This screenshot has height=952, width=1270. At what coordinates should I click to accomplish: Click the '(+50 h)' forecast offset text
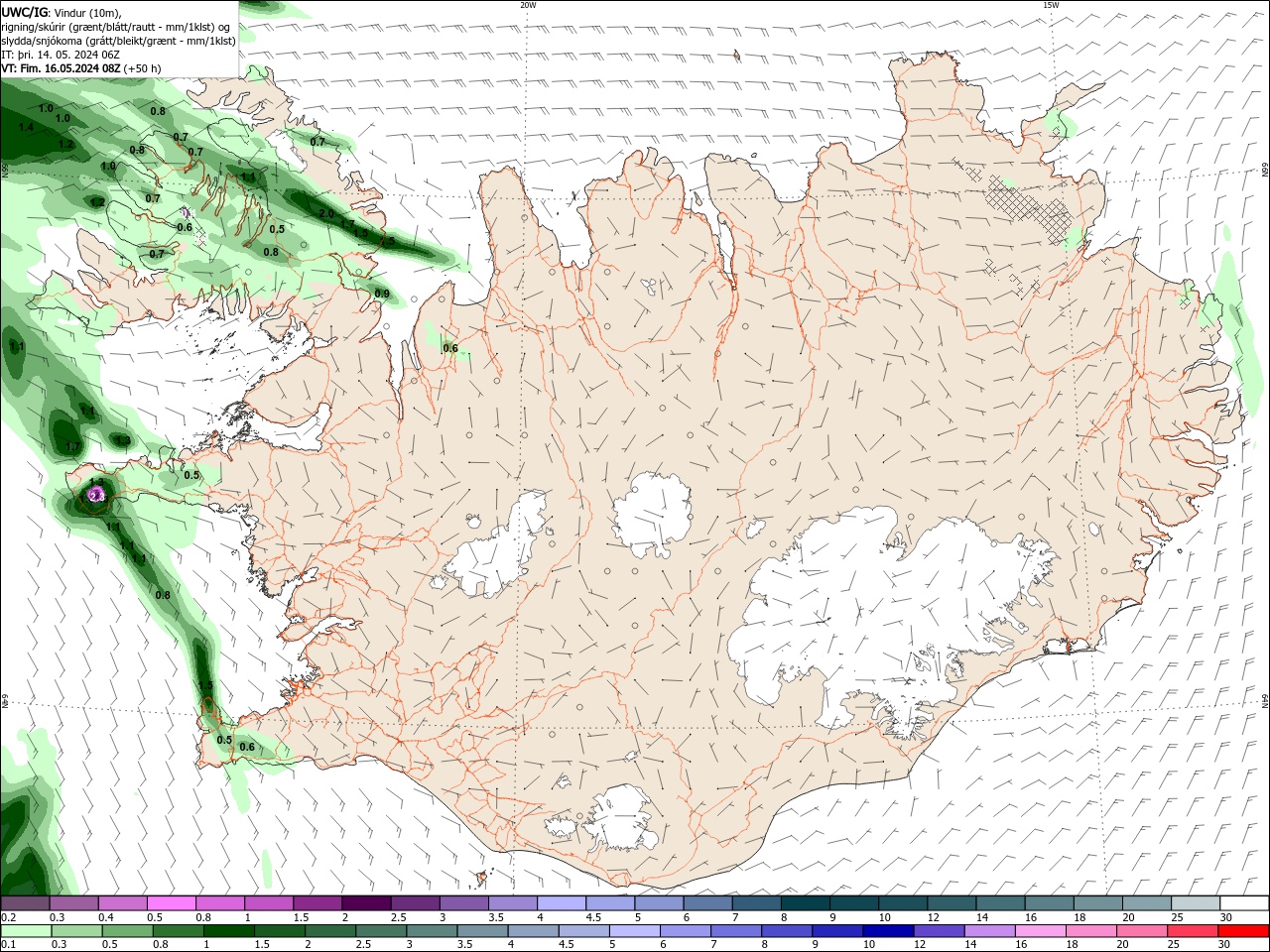point(143,68)
